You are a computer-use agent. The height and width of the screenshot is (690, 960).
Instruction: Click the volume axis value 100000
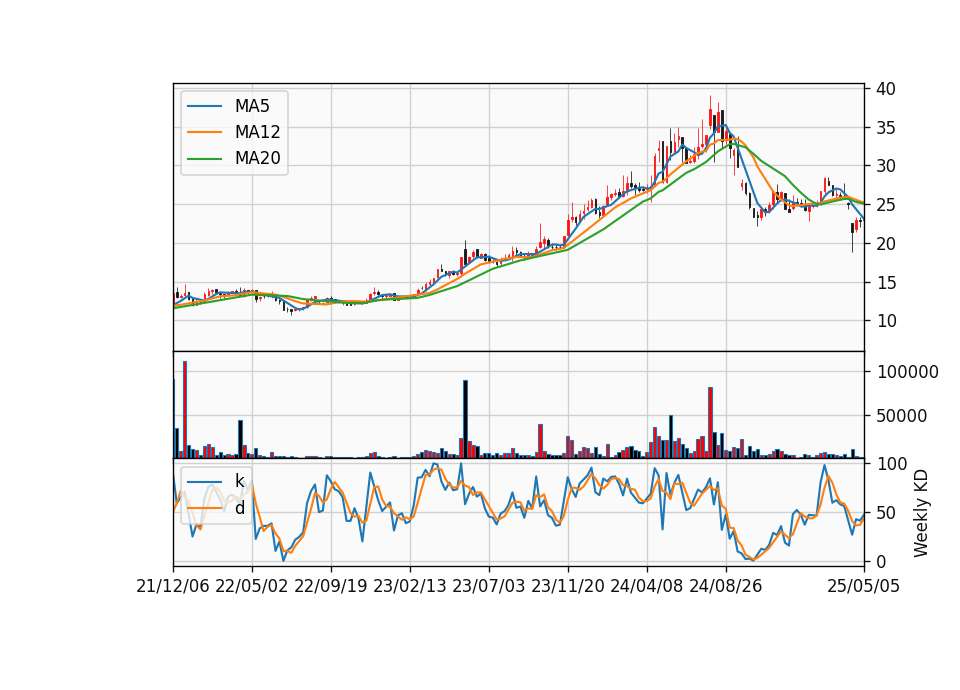pos(907,372)
